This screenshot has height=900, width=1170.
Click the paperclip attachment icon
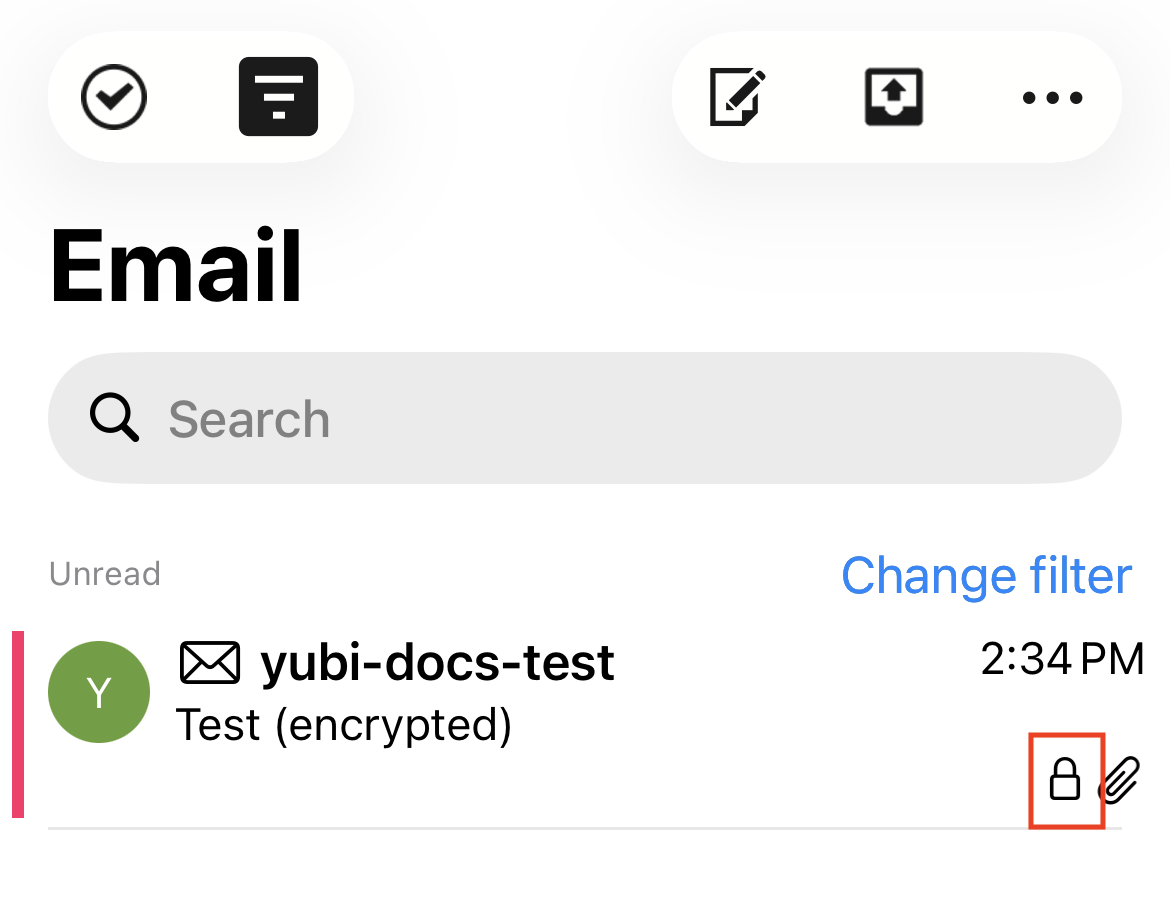[x=1121, y=780]
